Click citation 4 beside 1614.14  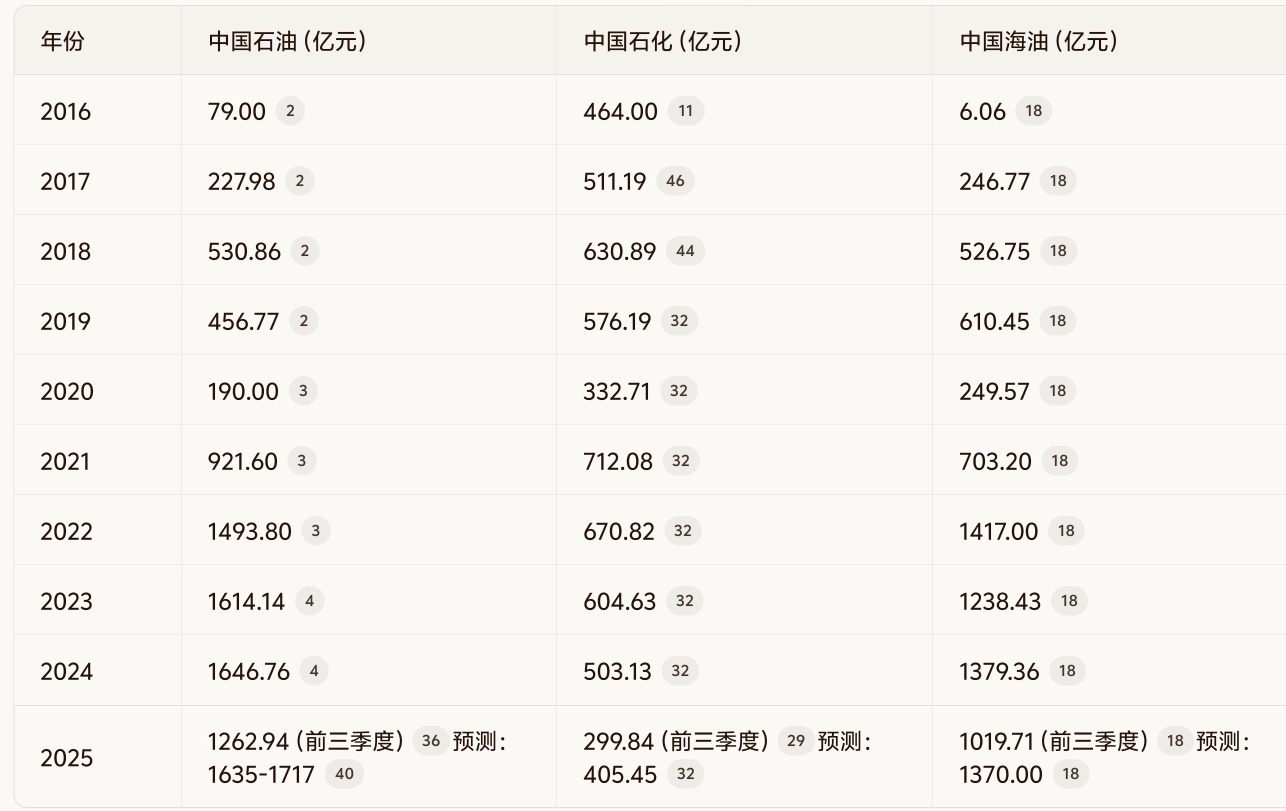[309, 601]
